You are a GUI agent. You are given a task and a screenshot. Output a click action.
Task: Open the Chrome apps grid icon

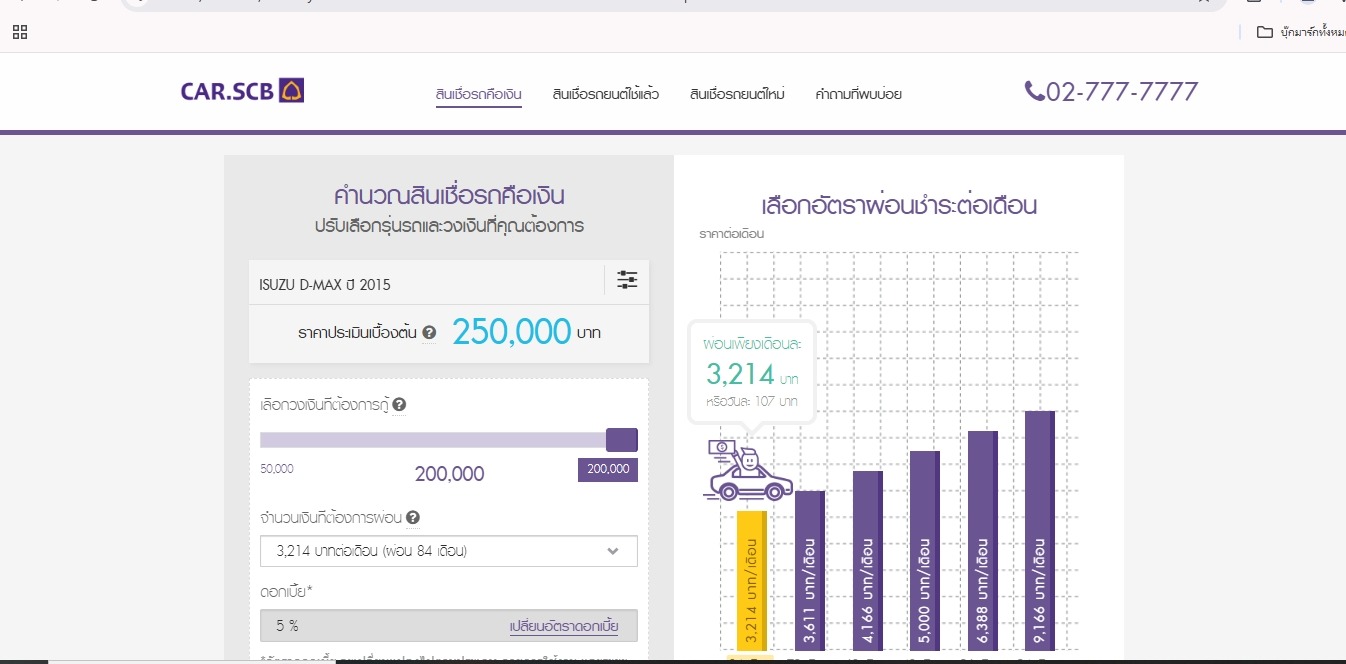click(20, 32)
